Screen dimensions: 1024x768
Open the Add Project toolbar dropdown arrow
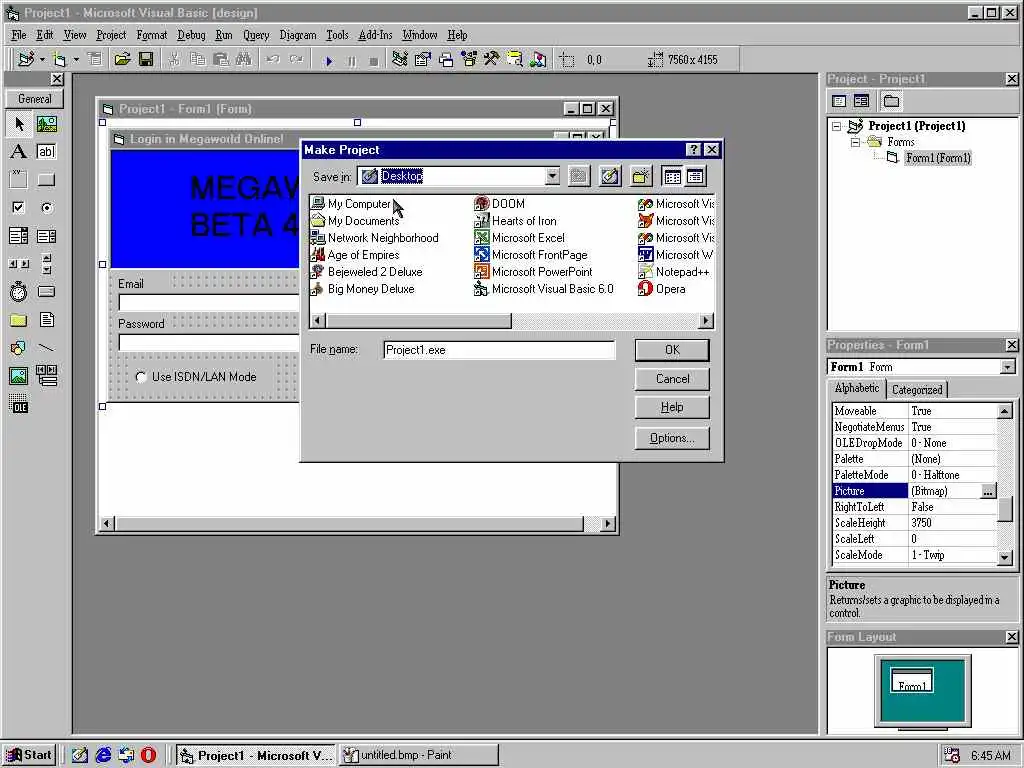[x=42, y=59]
